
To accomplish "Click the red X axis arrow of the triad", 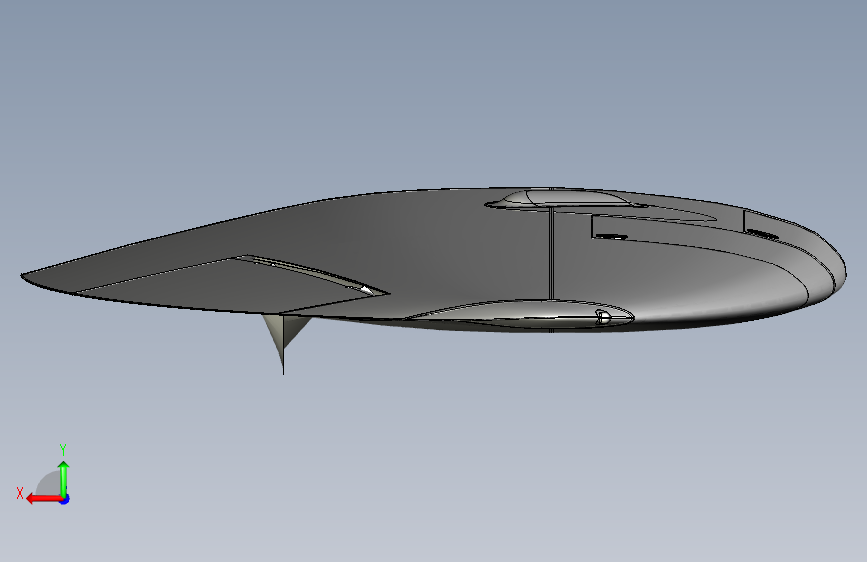I will 44,499.
